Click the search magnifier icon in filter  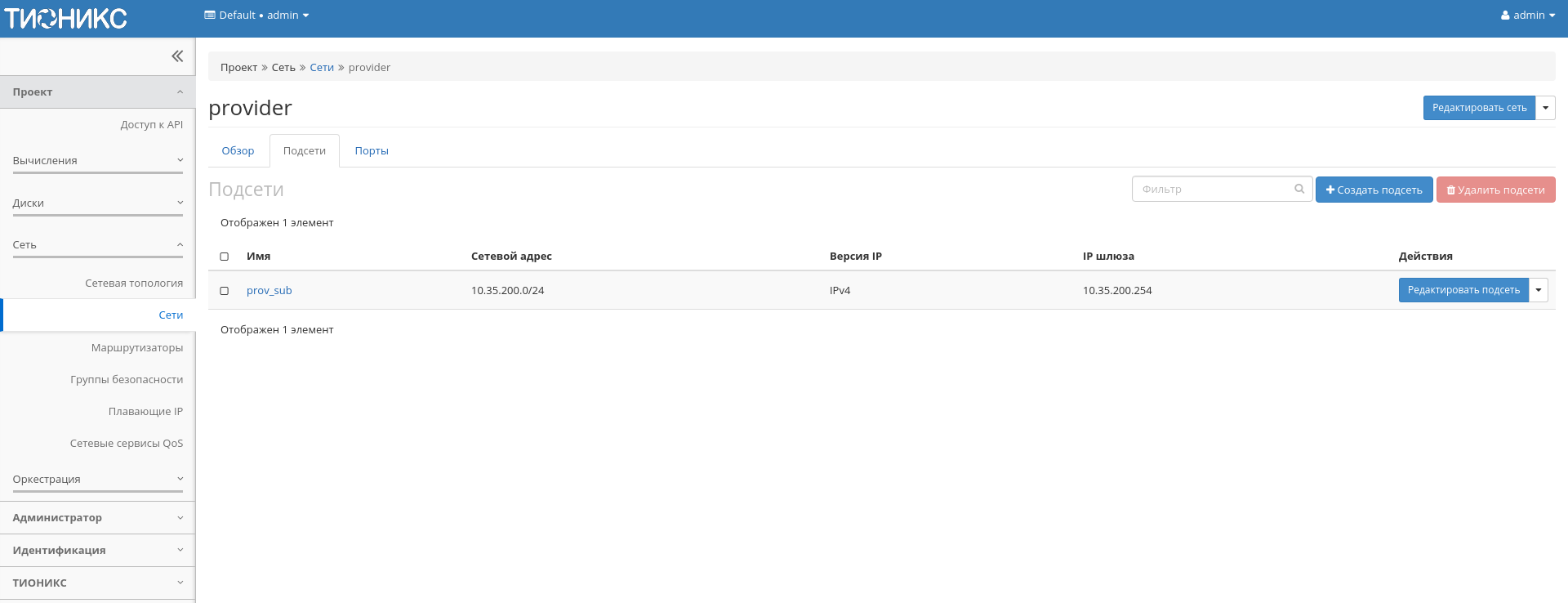pos(1298,189)
